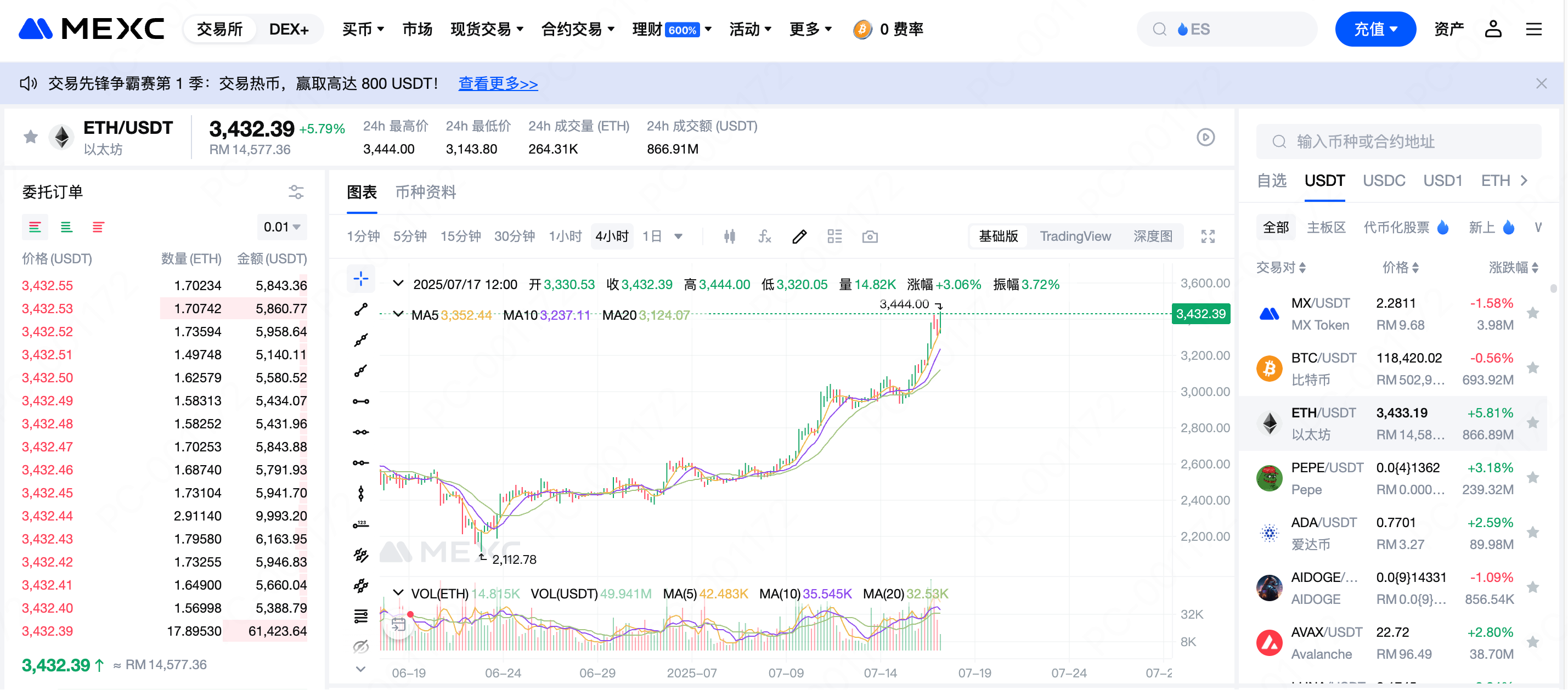The image size is (1568, 690).
Task: Enter fullscreen chart mode
Action: click(x=1208, y=237)
